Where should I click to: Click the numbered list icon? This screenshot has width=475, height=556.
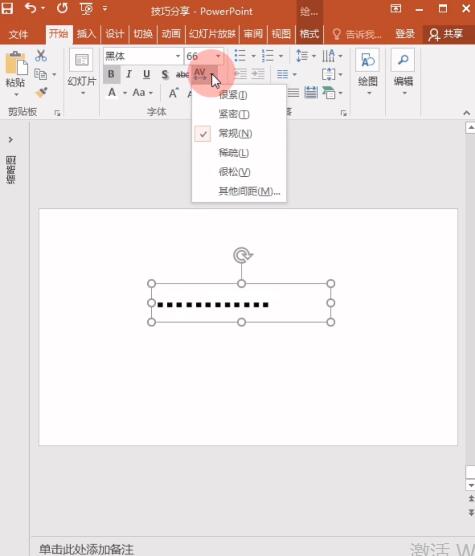[268, 56]
